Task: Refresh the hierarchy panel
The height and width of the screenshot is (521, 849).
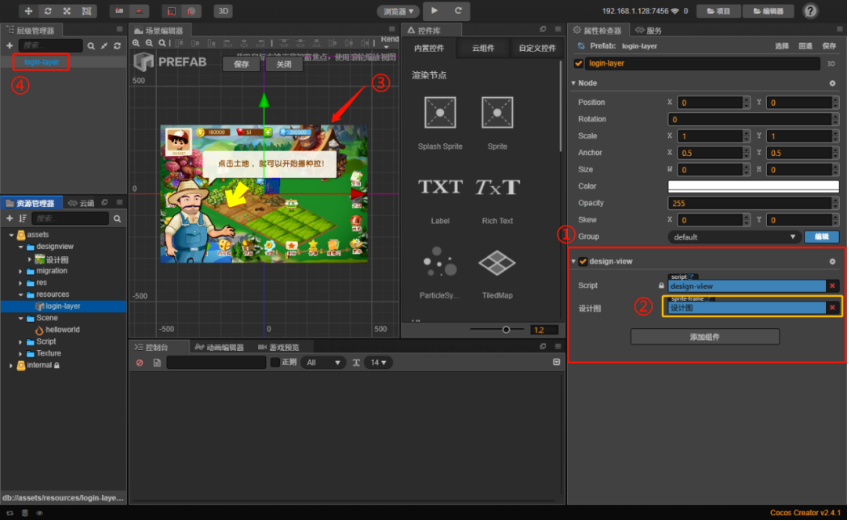Action: [x=117, y=46]
